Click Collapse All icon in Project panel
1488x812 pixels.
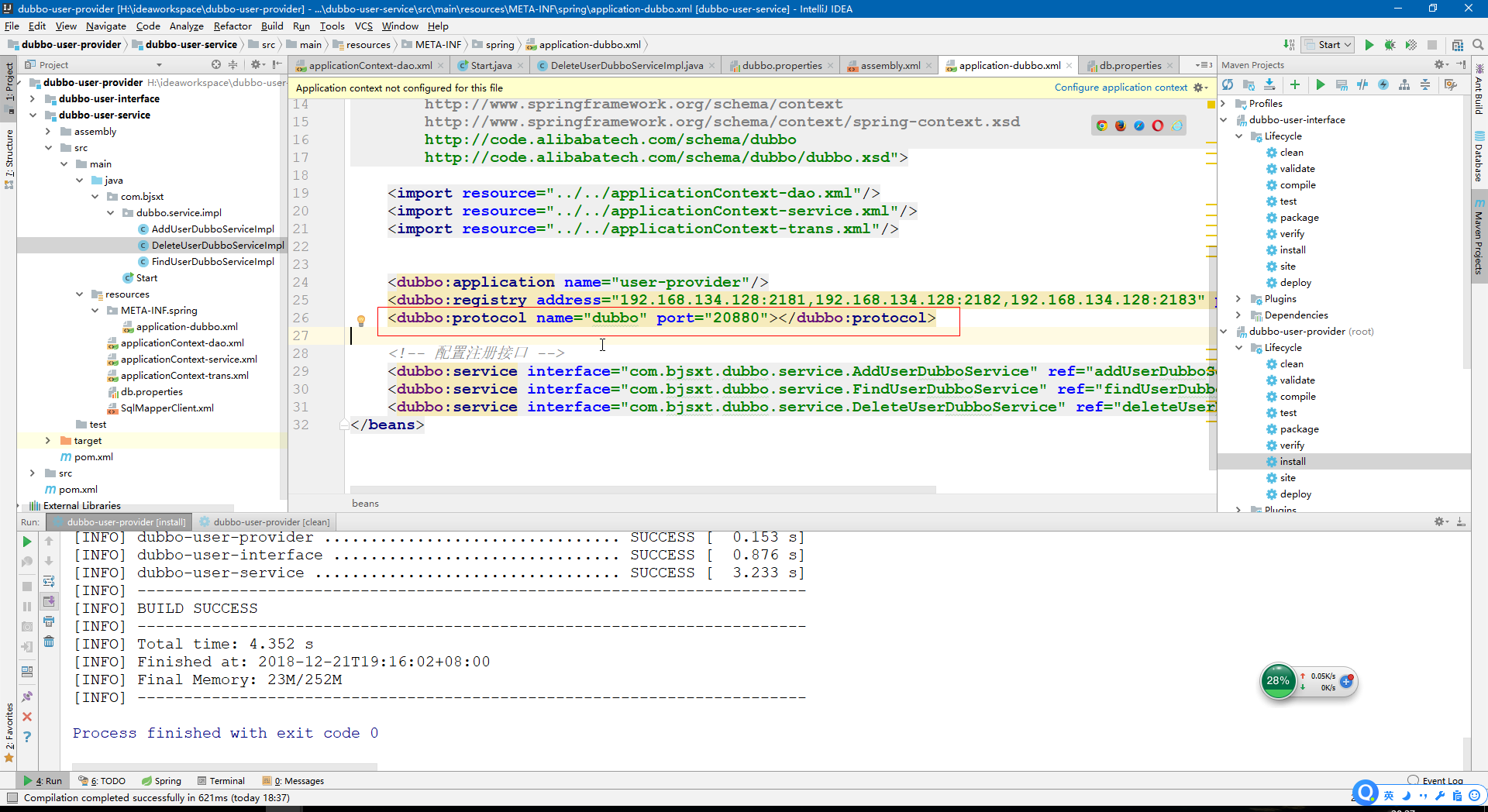click(x=232, y=64)
